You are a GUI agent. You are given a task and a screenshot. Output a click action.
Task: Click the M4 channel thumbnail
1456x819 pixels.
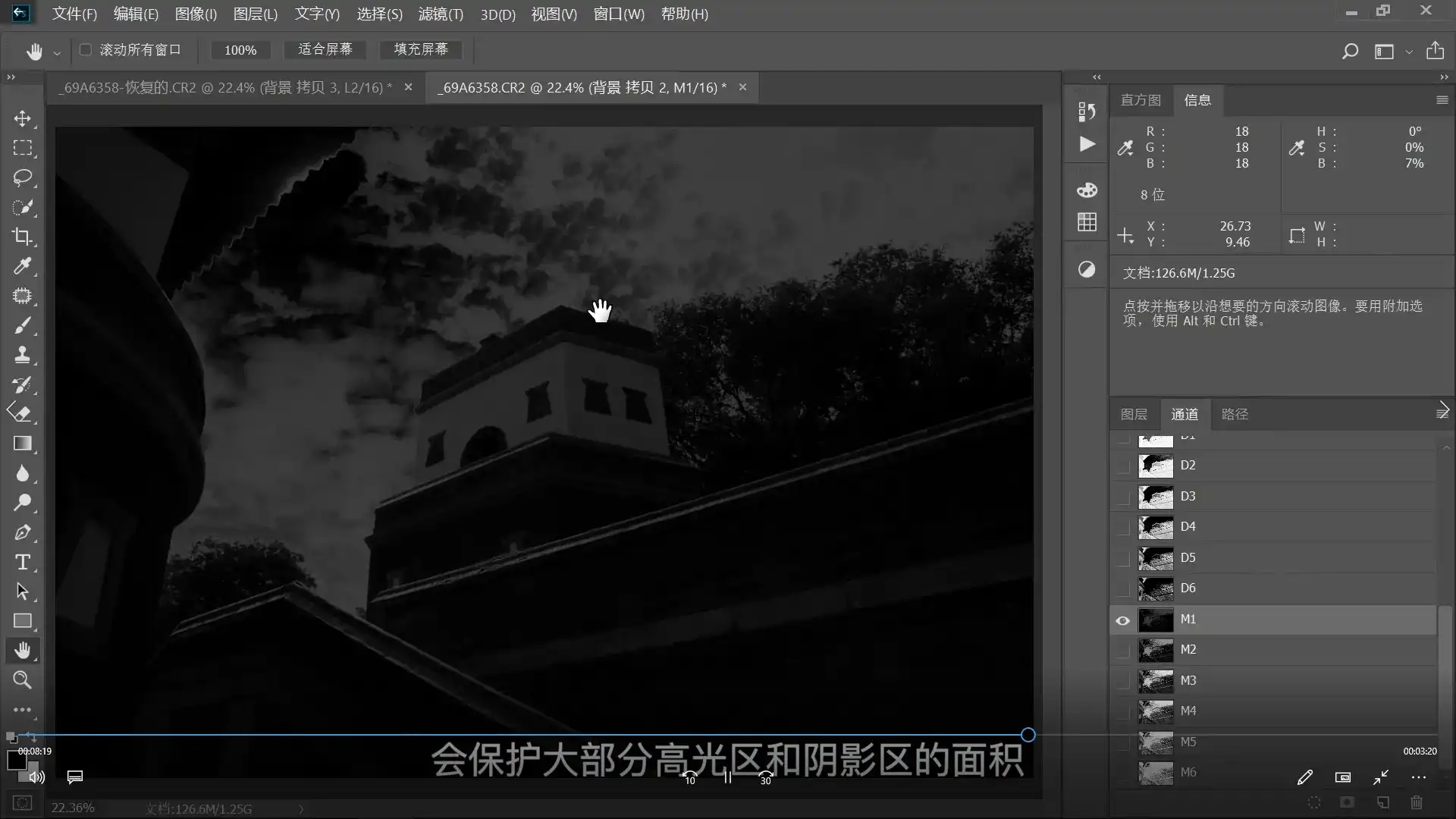click(1155, 711)
